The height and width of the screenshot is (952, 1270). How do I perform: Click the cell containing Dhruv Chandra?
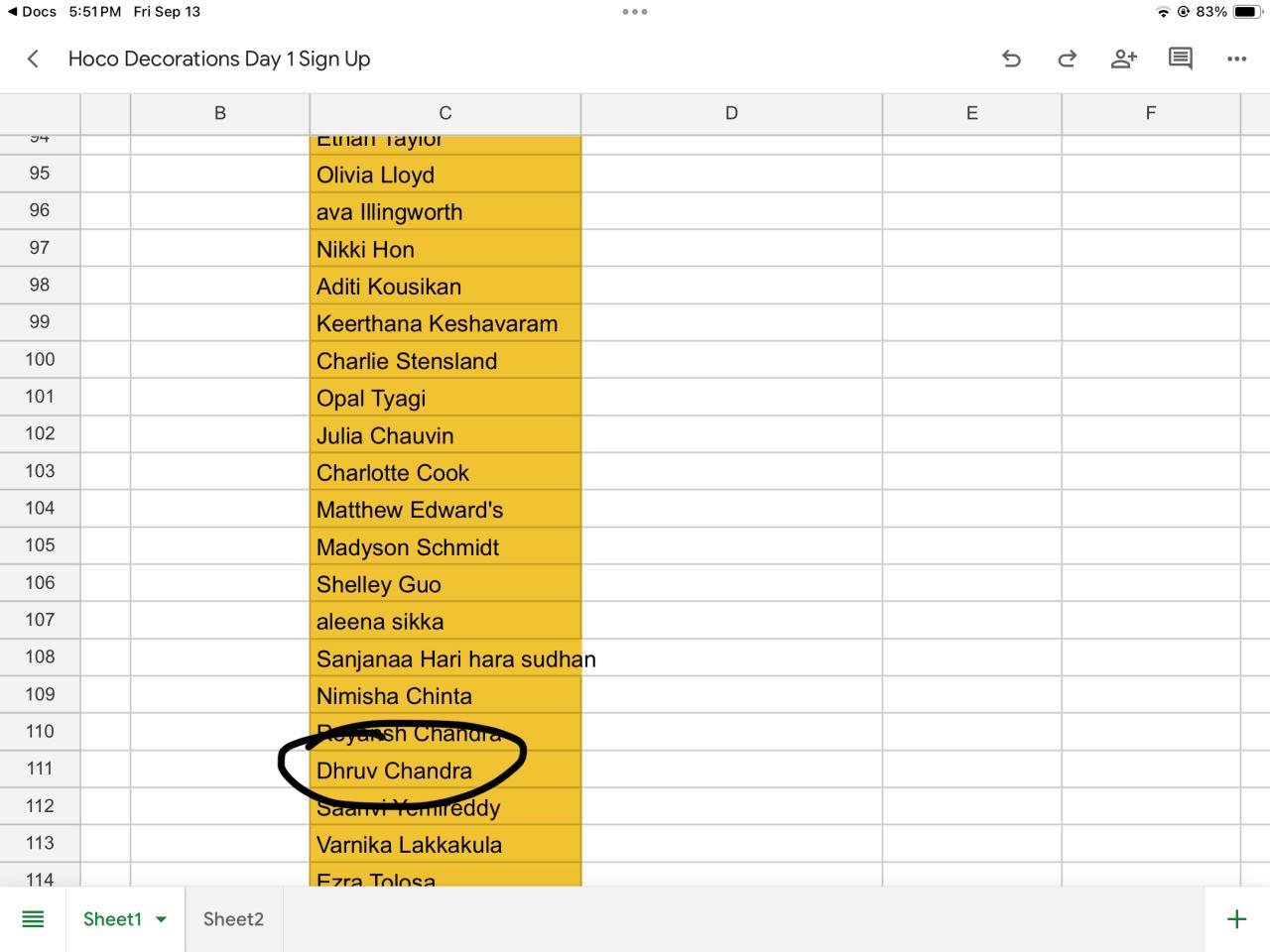pos(444,771)
